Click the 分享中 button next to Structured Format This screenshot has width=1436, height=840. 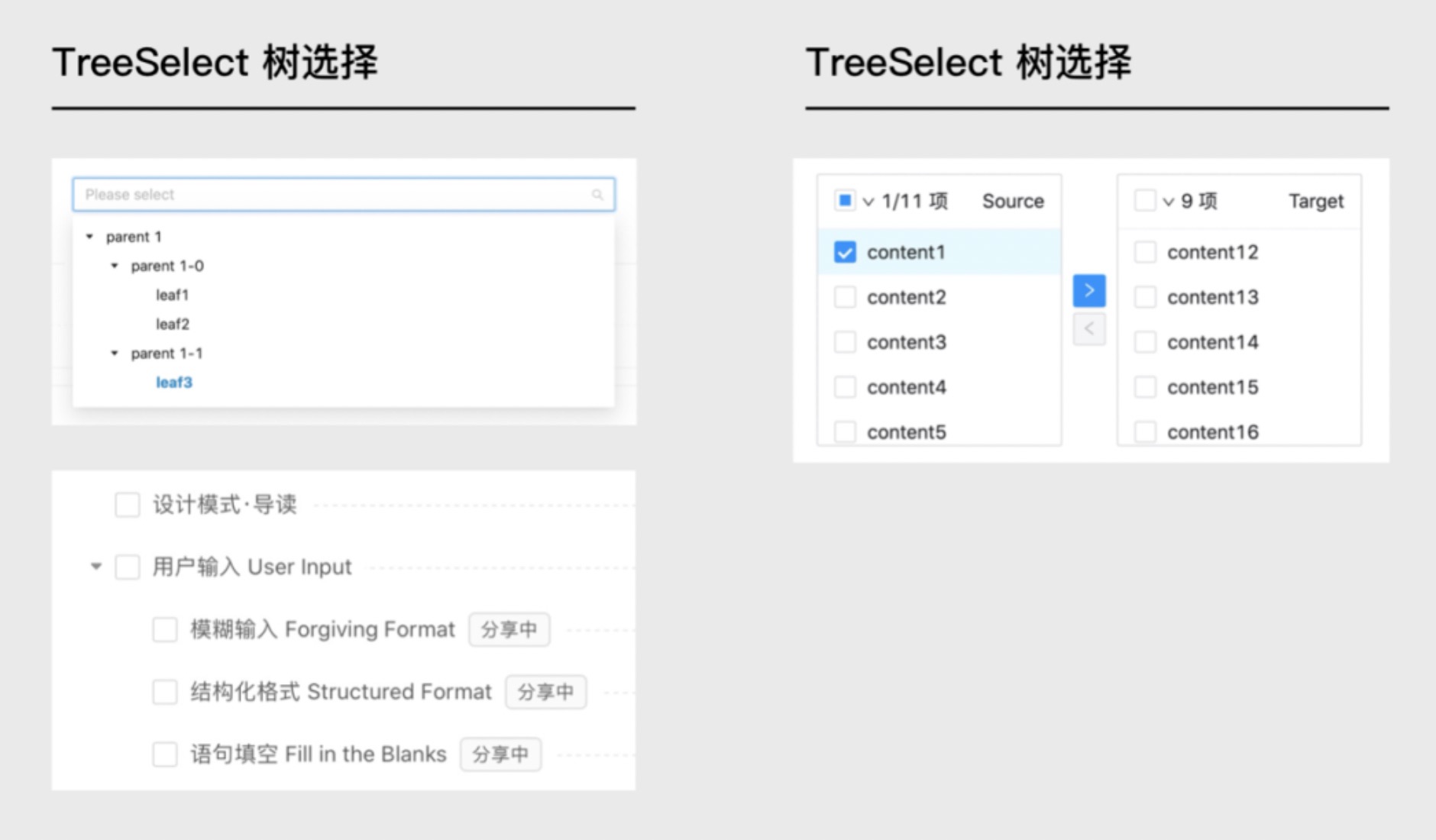[x=546, y=692]
